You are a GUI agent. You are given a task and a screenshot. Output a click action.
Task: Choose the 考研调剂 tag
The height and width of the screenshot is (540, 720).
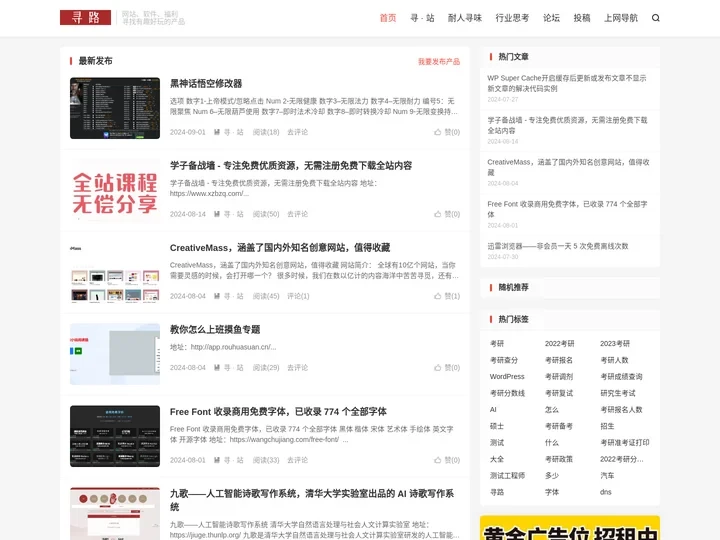point(559,377)
